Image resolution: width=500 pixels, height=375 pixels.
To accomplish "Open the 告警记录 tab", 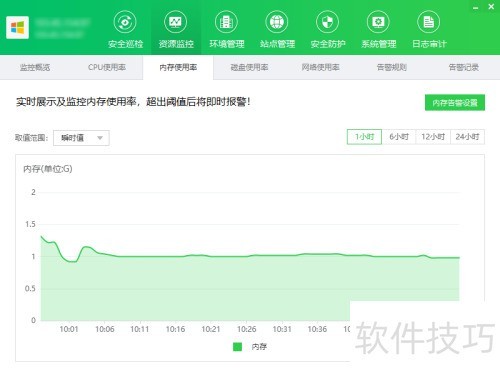I will (464, 67).
